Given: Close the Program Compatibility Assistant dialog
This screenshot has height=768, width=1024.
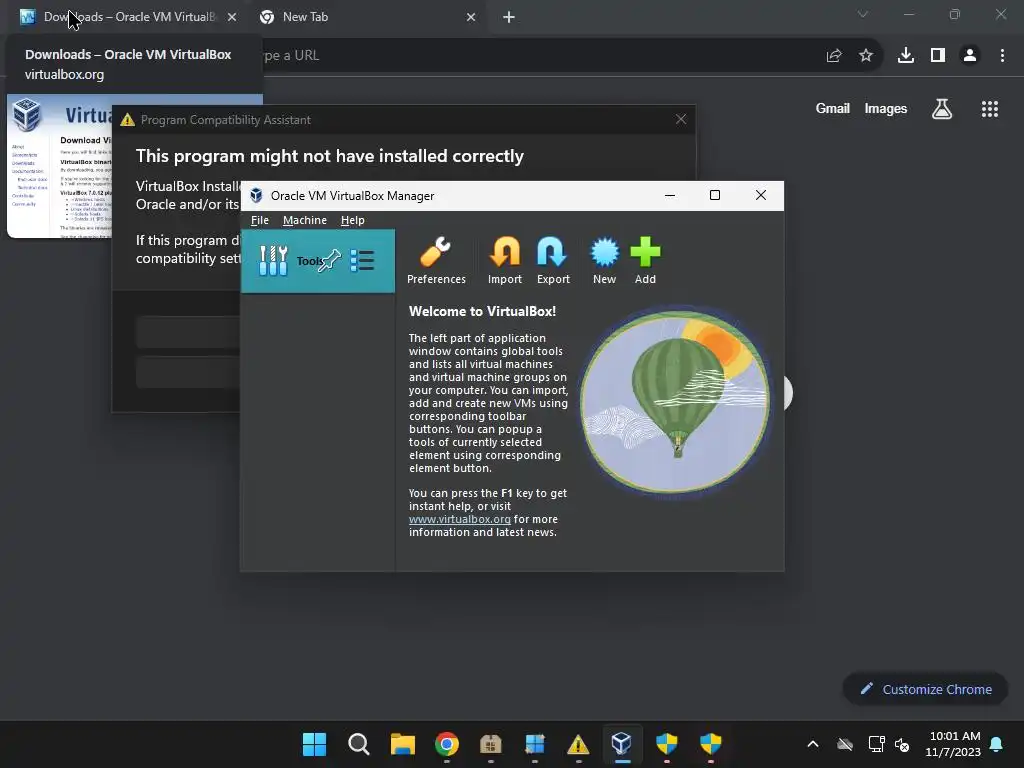Looking at the screenshot, I should 681,119.
